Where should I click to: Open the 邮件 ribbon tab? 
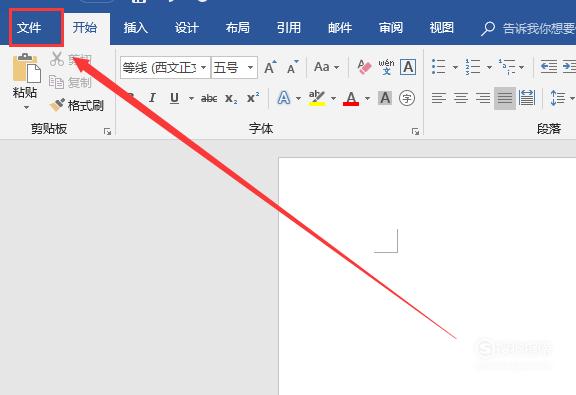[340, 28]
